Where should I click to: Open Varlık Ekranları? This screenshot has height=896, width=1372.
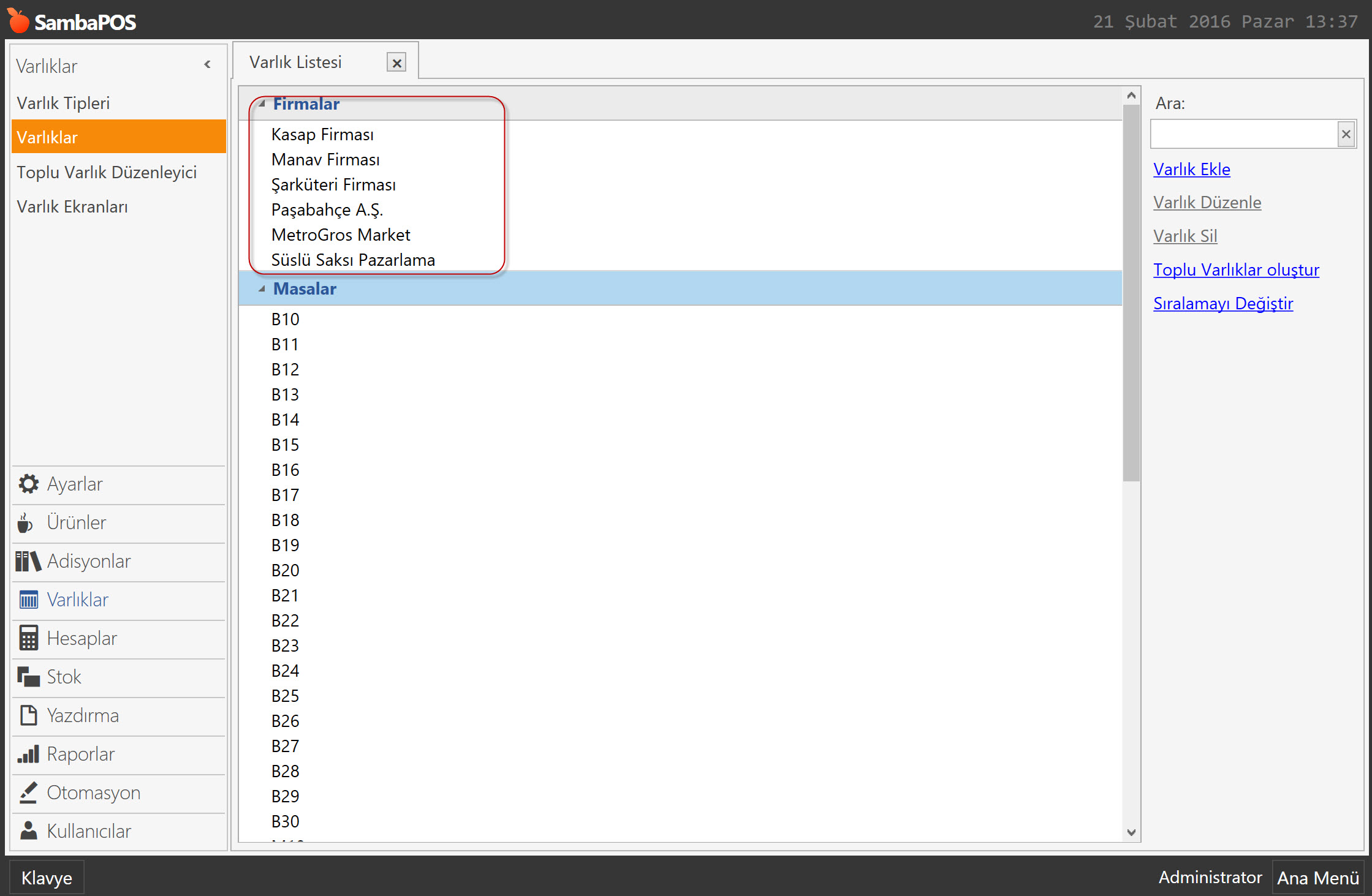[118, 206]
